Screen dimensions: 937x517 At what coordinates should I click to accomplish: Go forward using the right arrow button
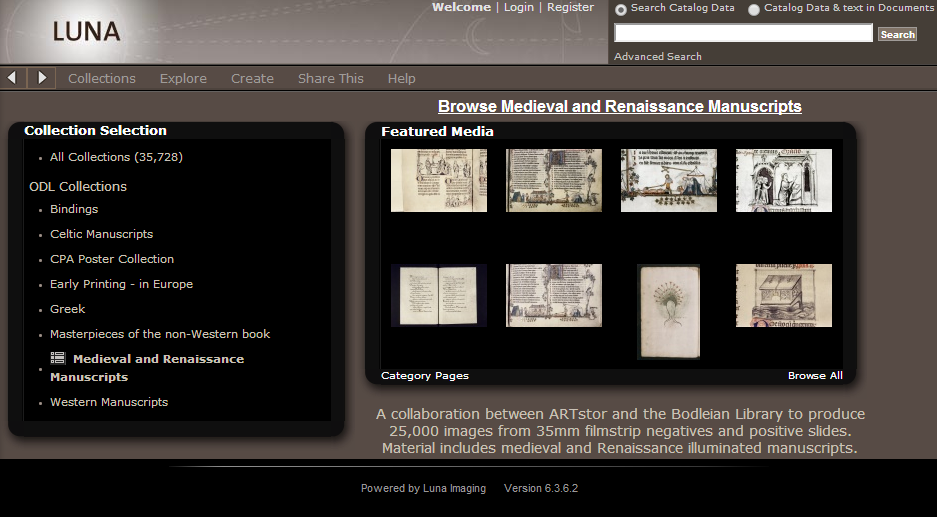tap(42, 78)
